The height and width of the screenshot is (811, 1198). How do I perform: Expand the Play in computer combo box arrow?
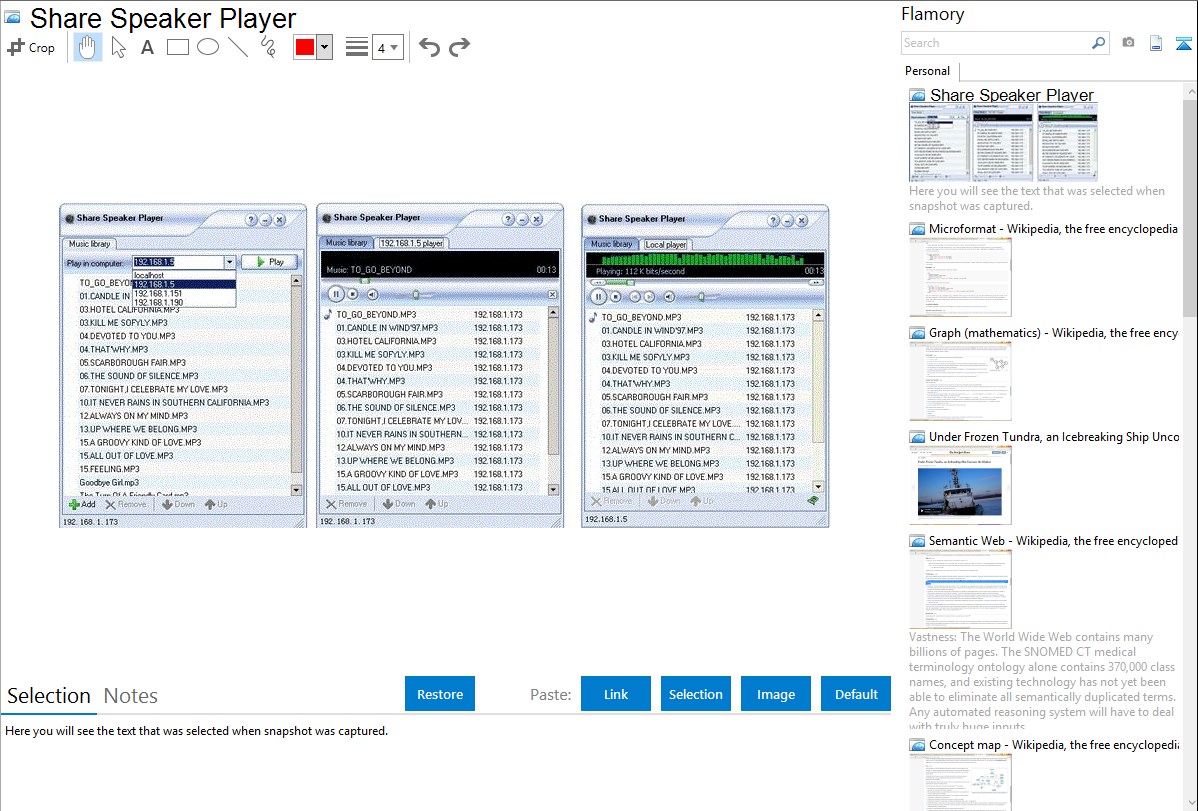229,262
